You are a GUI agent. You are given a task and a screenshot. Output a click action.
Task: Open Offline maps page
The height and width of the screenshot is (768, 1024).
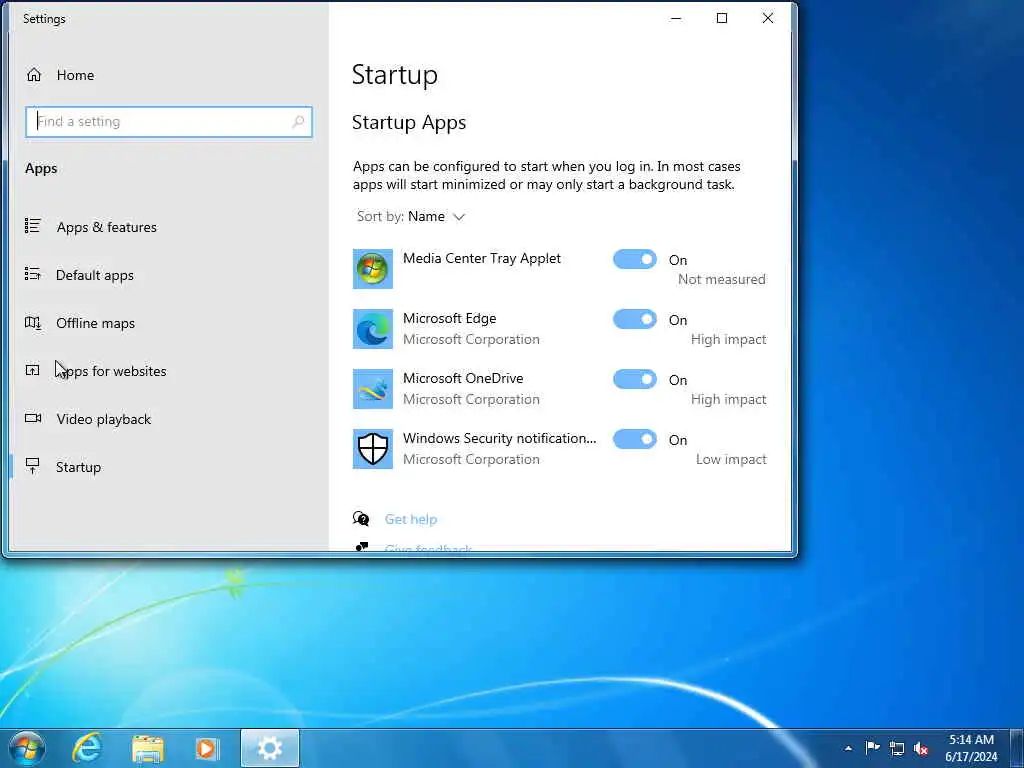(95, 323)
